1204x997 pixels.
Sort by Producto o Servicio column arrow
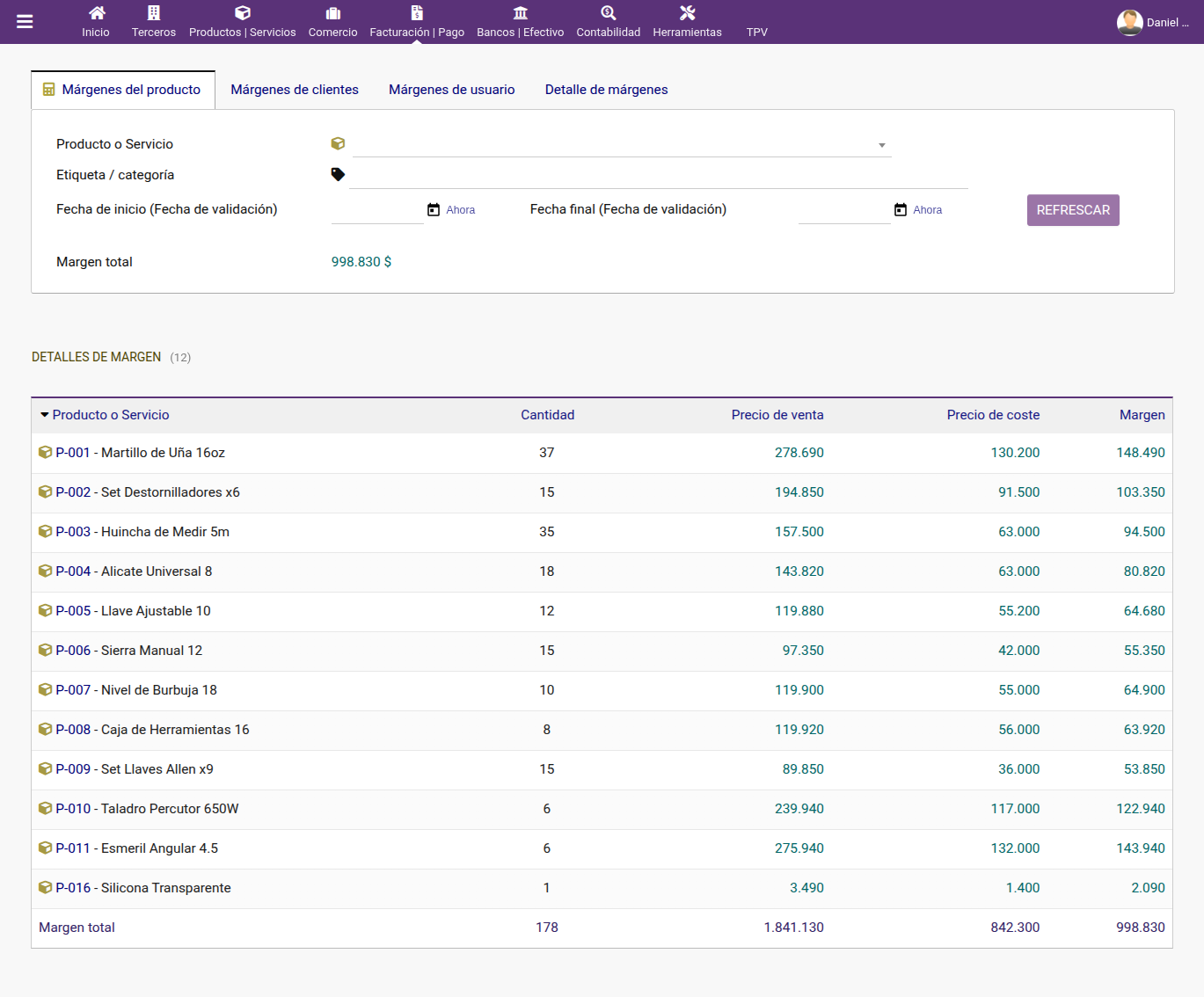(45, 415)
